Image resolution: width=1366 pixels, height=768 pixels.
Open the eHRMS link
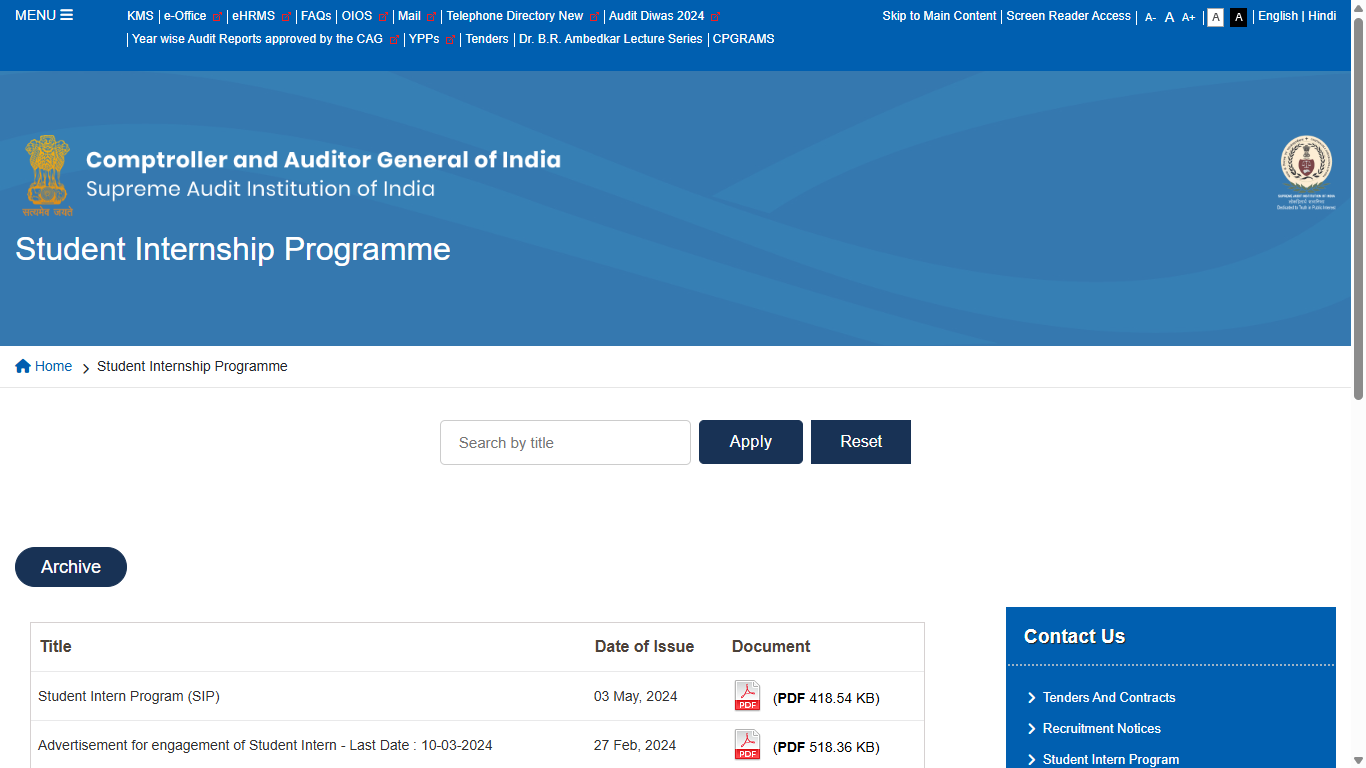pos(253,16)
